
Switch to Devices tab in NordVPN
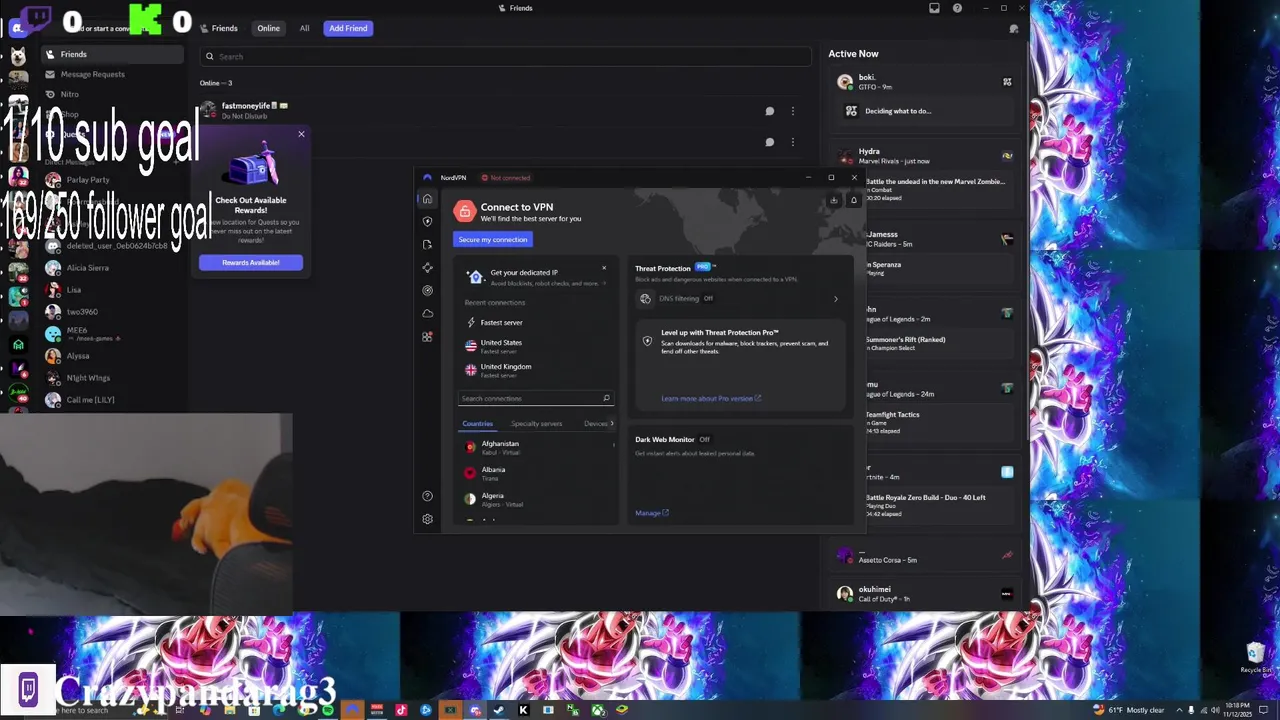tap(596, 424)
